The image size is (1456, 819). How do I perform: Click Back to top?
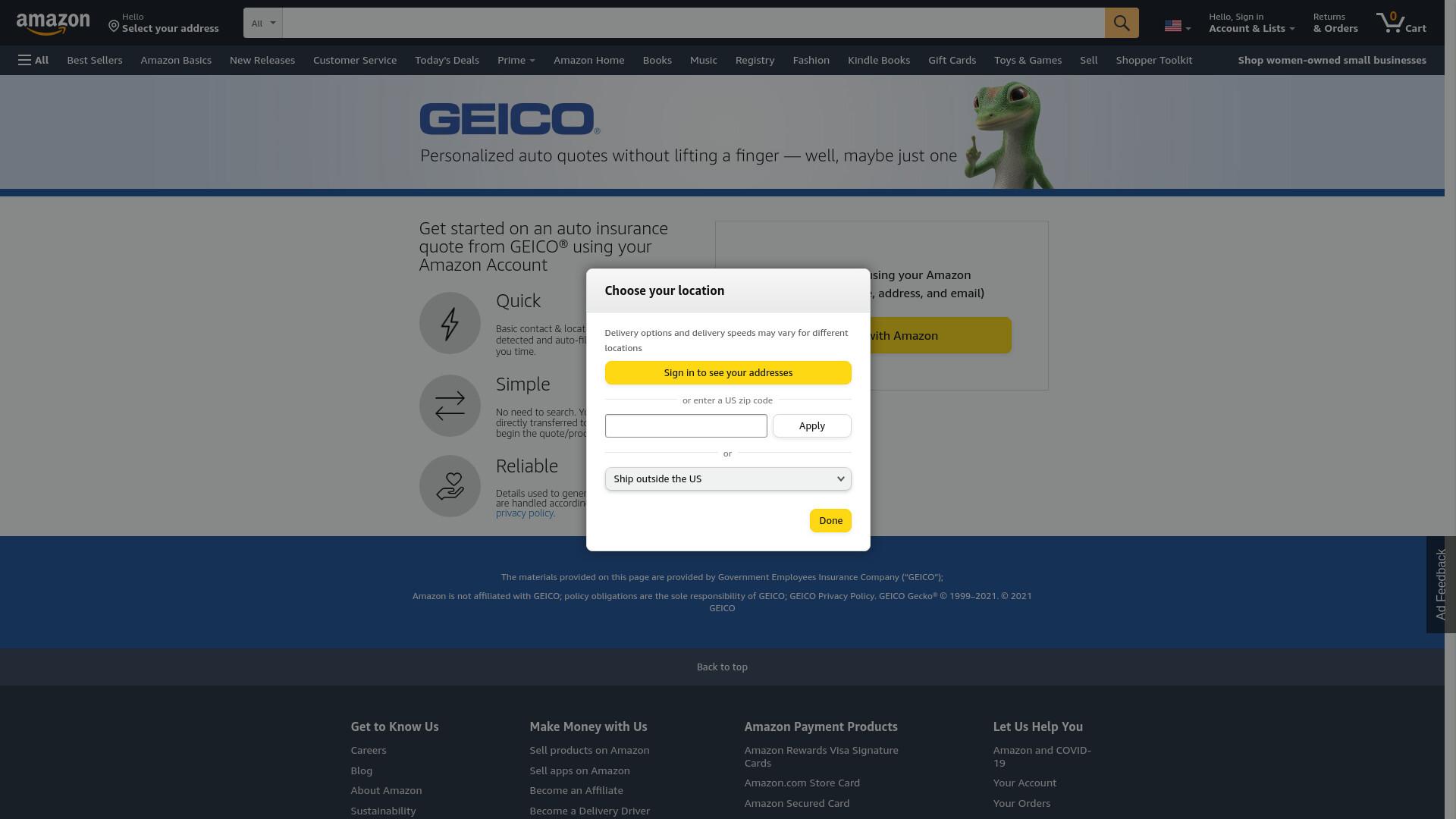722,667
